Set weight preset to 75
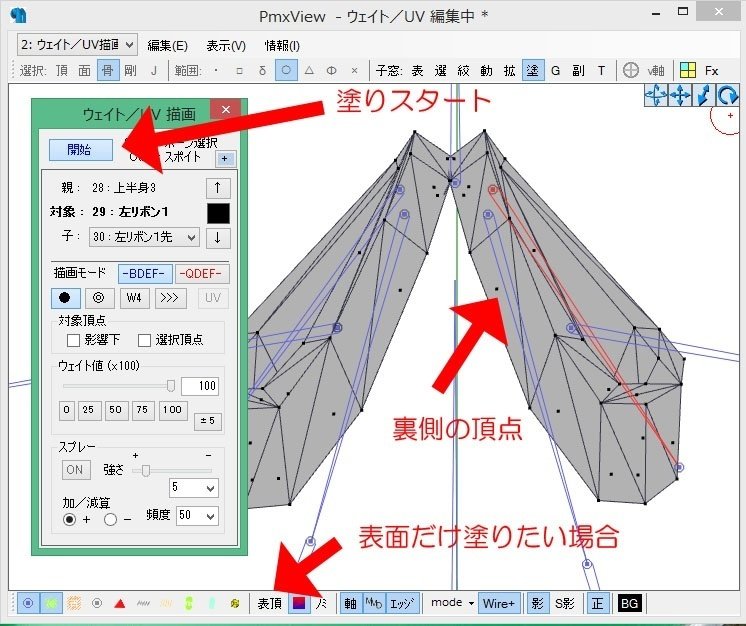The width and height of the screenshot is (746, 626). [142, 410]
